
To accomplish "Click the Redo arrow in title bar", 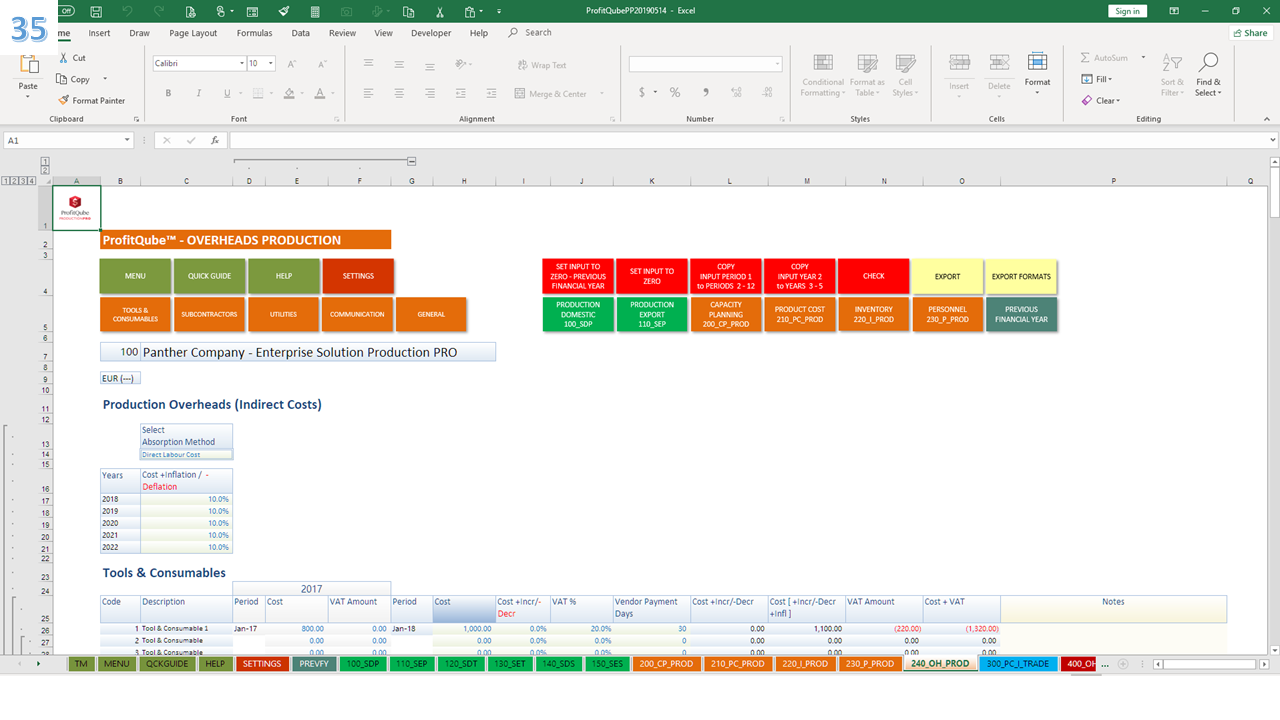I will pyautogui.click(x=158, y=11).
